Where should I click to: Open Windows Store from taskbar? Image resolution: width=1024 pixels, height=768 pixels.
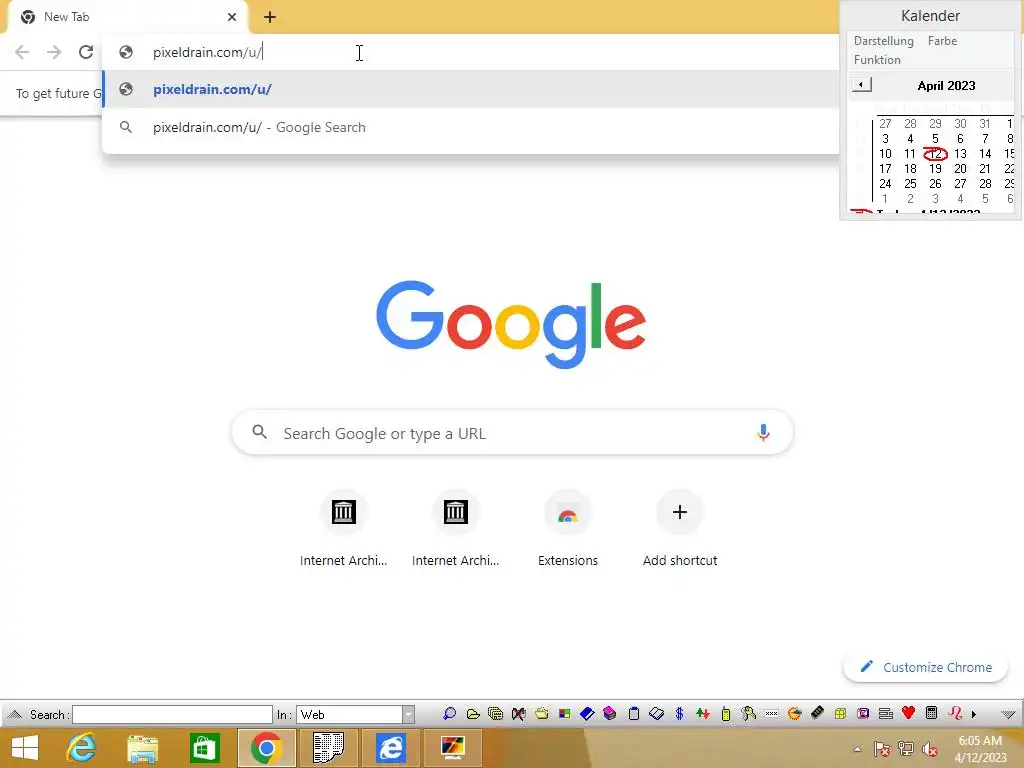pos(204,748)
